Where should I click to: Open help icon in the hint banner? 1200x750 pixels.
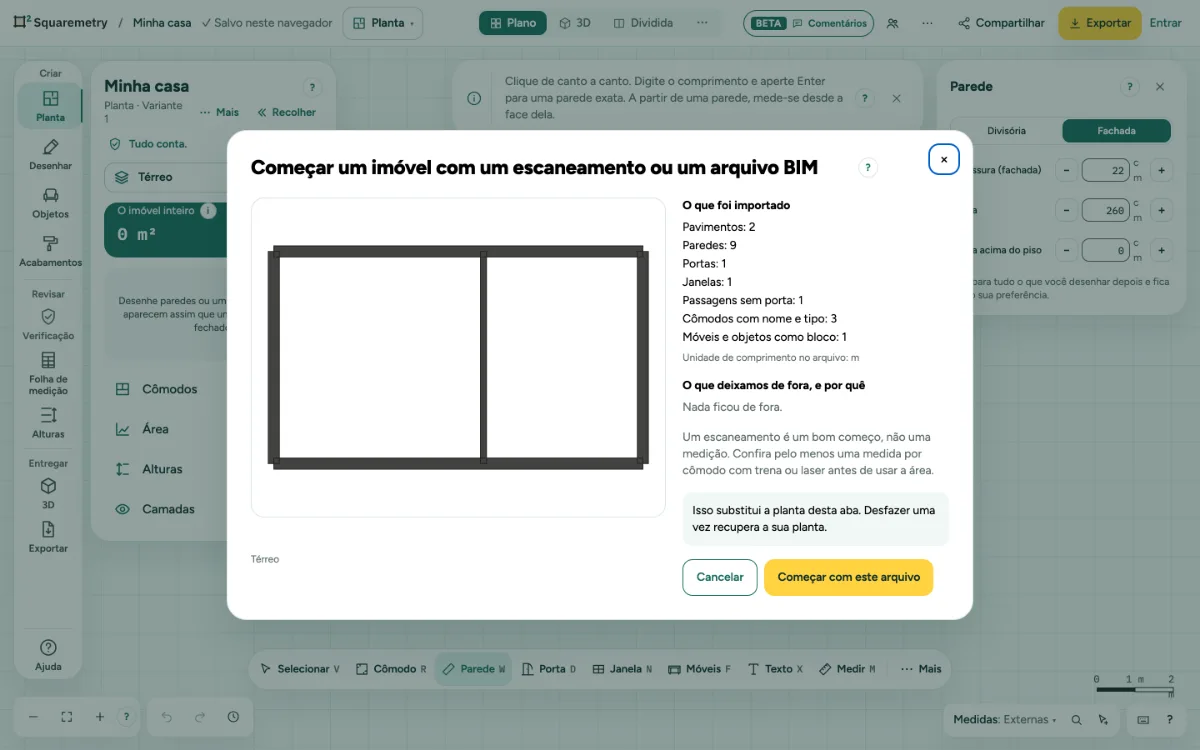(x=866, y=98)
